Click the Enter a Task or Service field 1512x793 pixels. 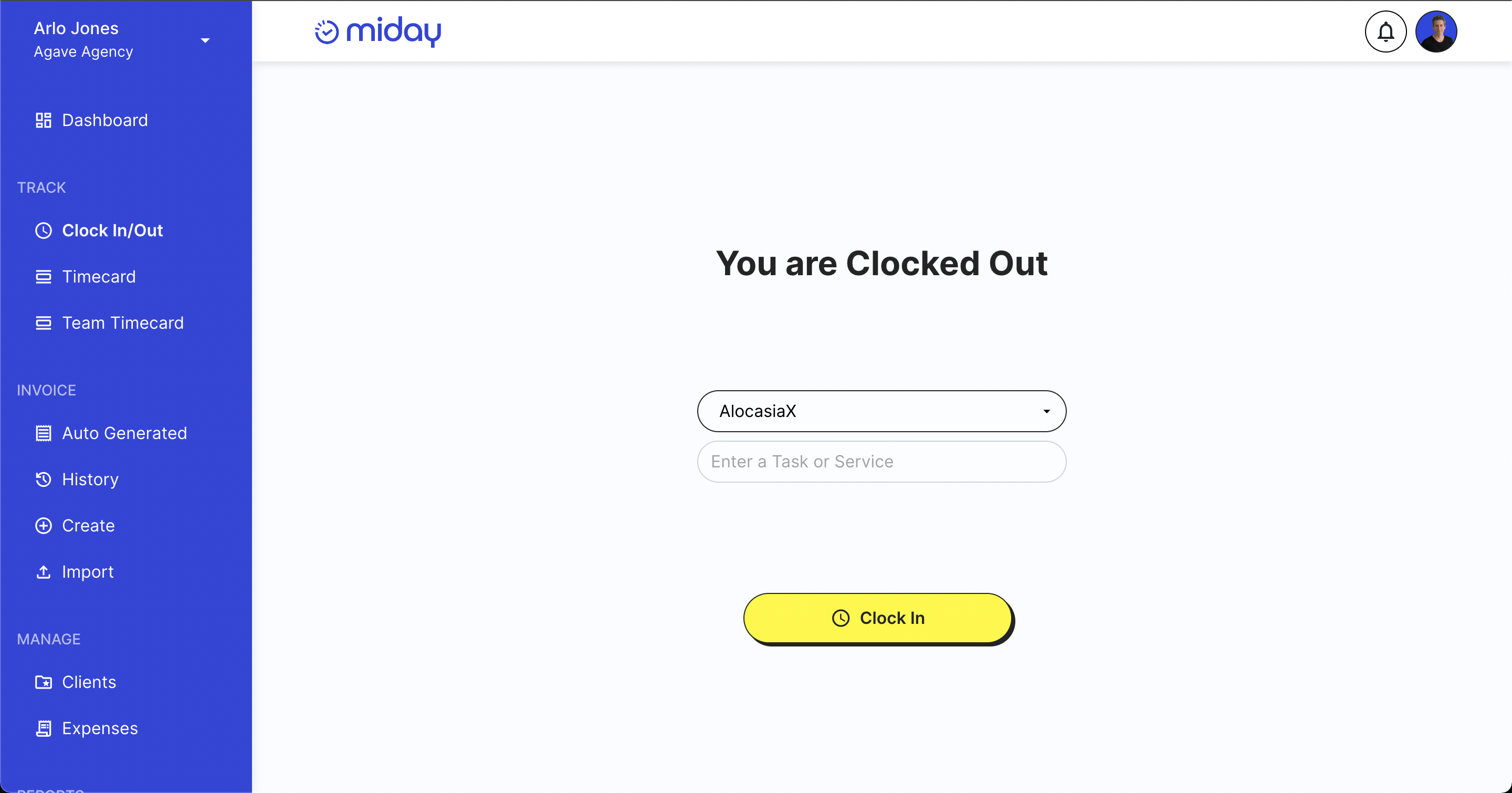pos(882,461)
